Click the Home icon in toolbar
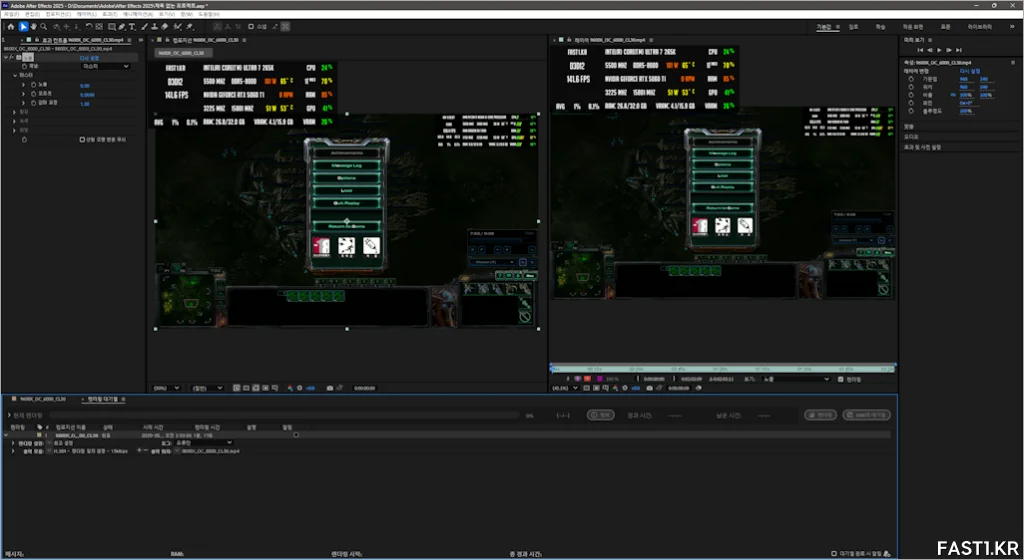 tap(10, 27)
